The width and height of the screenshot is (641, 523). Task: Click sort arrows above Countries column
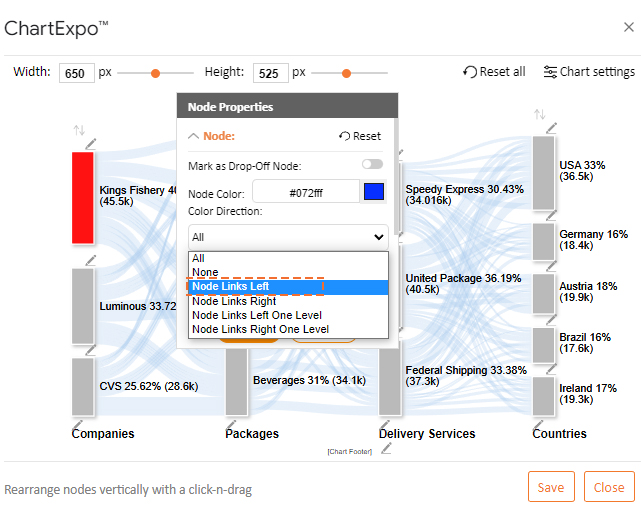pos(540,115)
